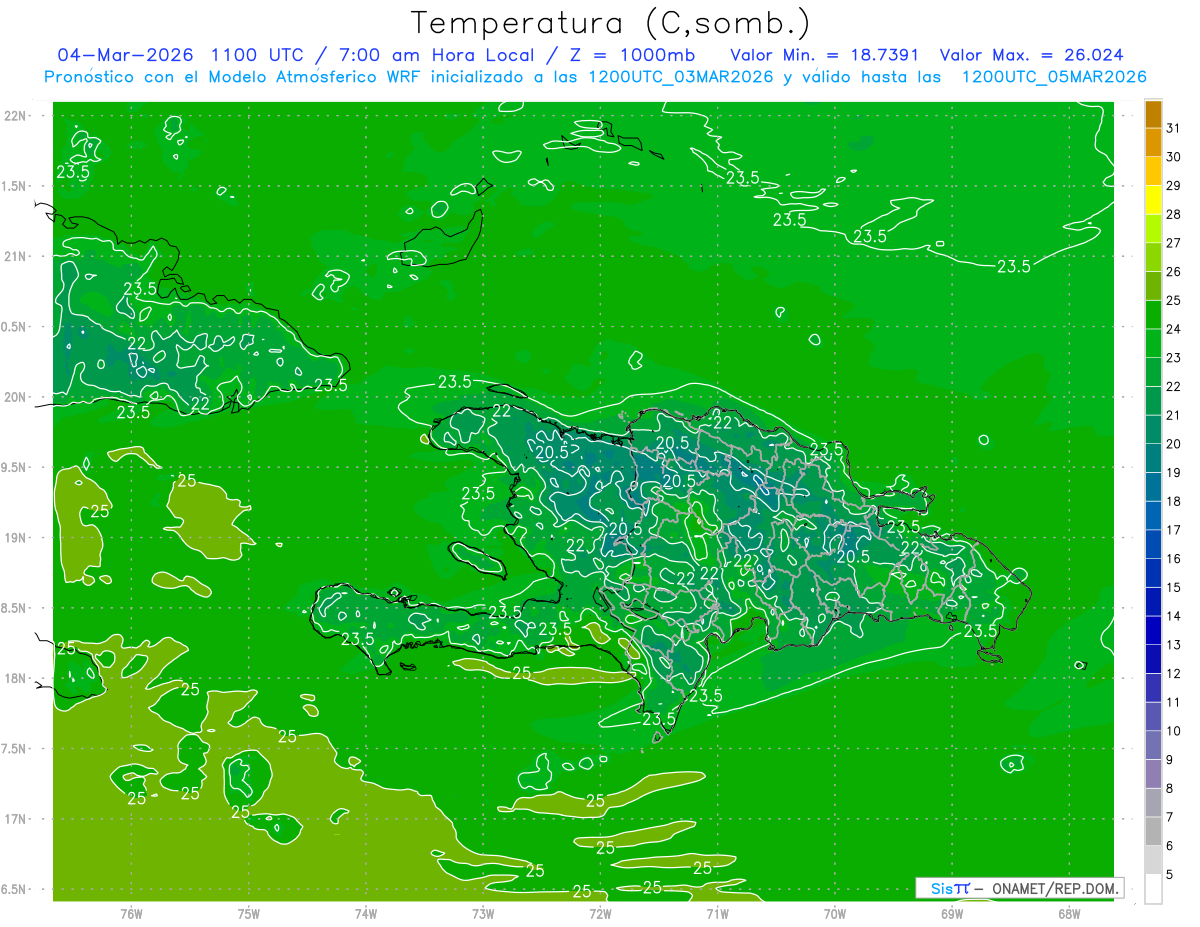Click the '17N' latitude axis label
The height and width of the screenshot is (927, 1200).
[15, 819]
